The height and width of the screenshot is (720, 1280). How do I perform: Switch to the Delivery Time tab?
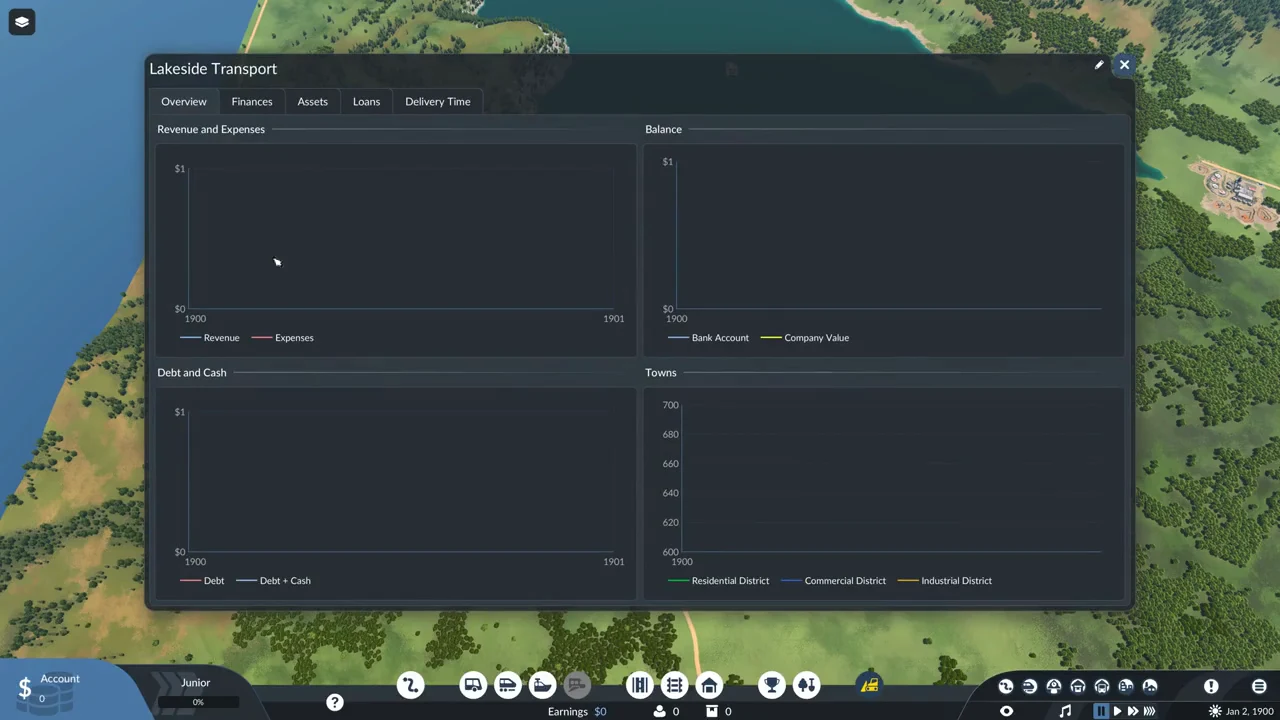point(437,101)
